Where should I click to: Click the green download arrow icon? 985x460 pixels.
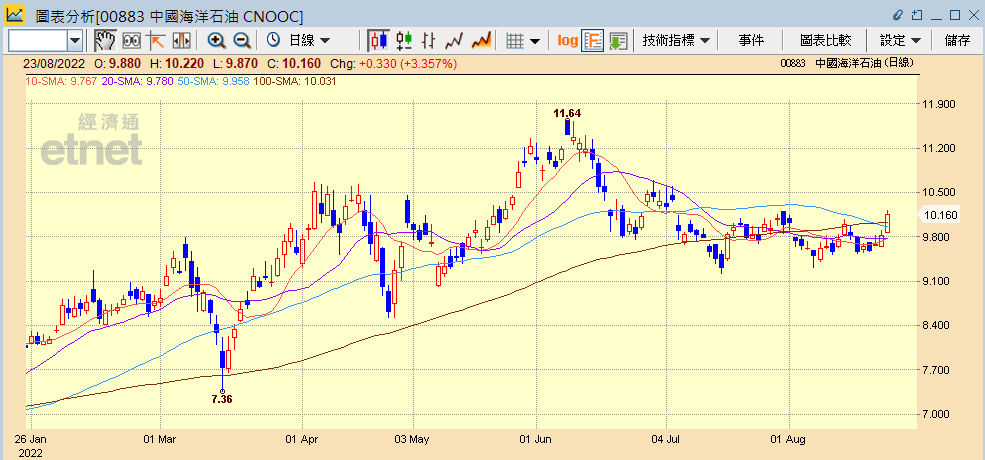[x=619, y=41]
